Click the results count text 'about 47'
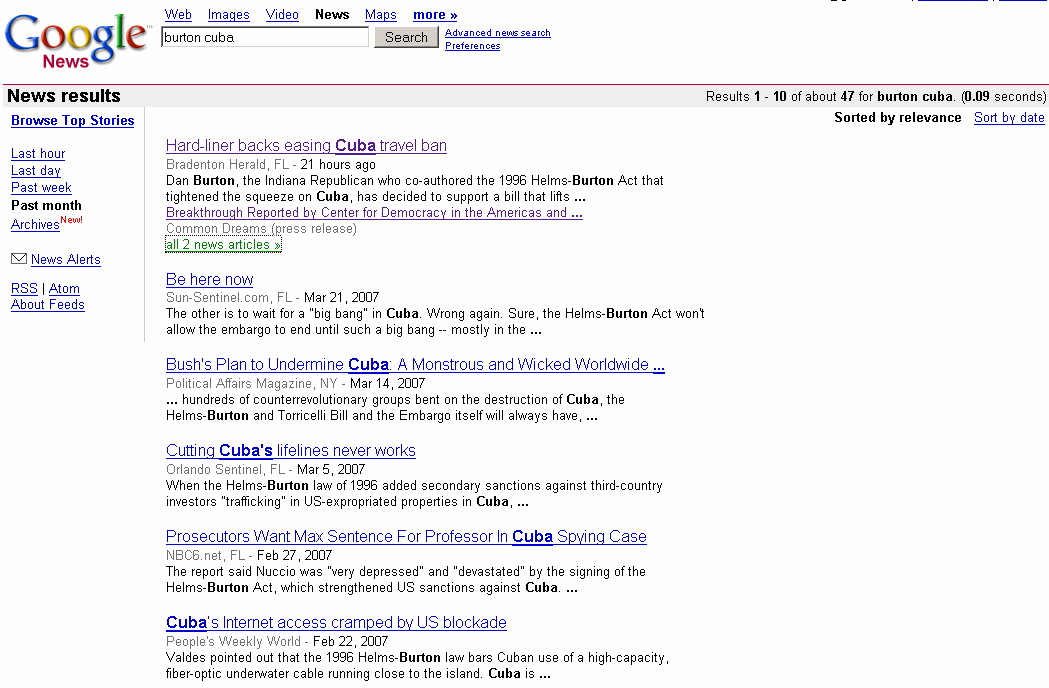Screen dimensions: 1049x688 click(x=830, y=96)
